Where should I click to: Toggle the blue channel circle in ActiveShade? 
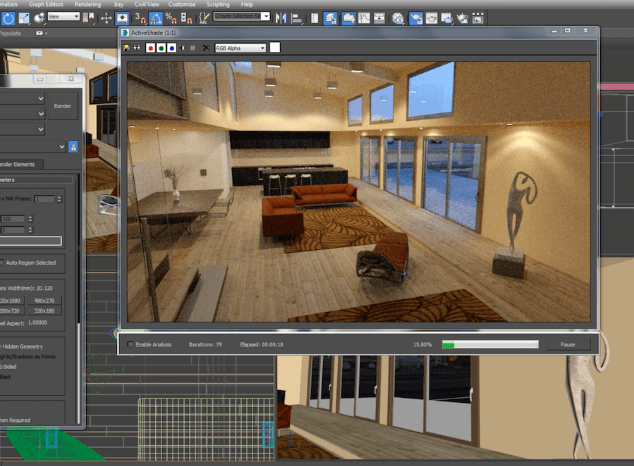172,47
